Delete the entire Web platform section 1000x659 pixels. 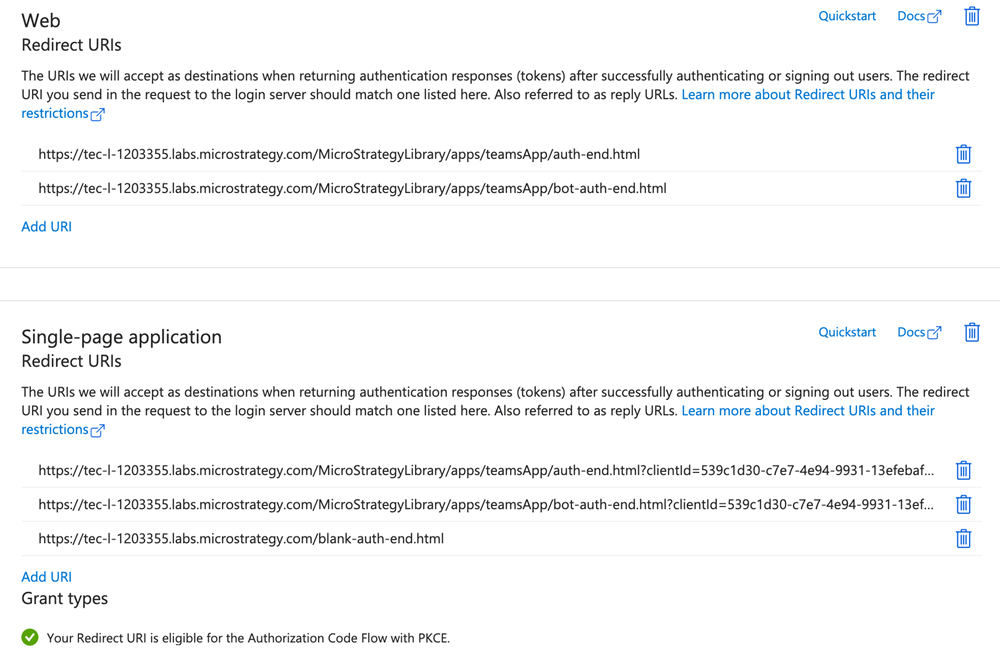(971, 16)
